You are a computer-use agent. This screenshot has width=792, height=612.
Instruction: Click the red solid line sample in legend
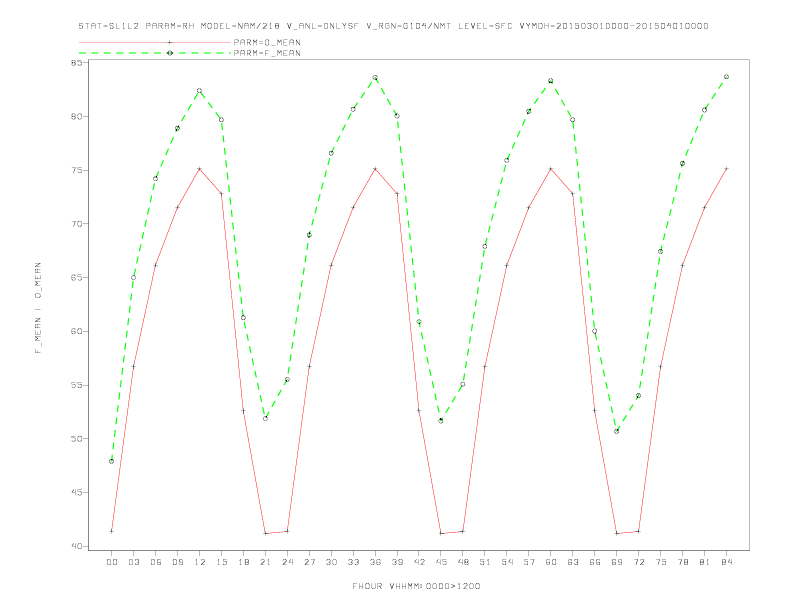pos(155,42)
